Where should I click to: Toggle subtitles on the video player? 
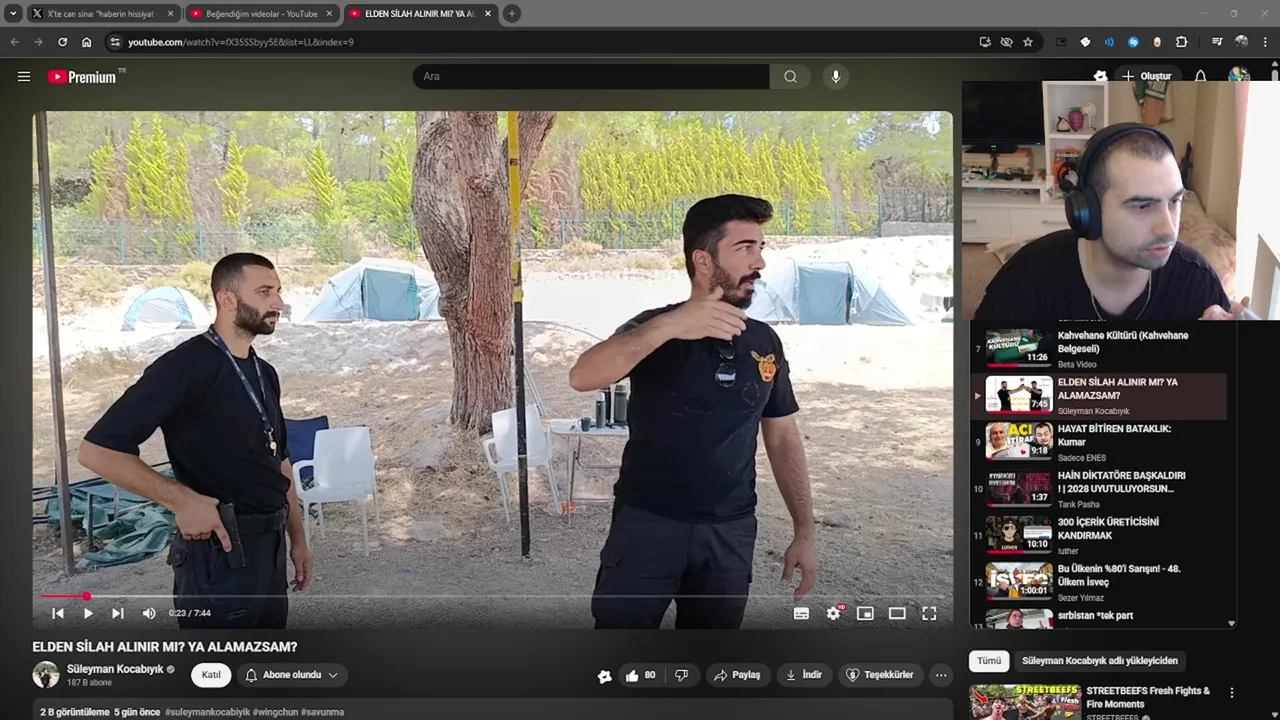tap(801, 613)
